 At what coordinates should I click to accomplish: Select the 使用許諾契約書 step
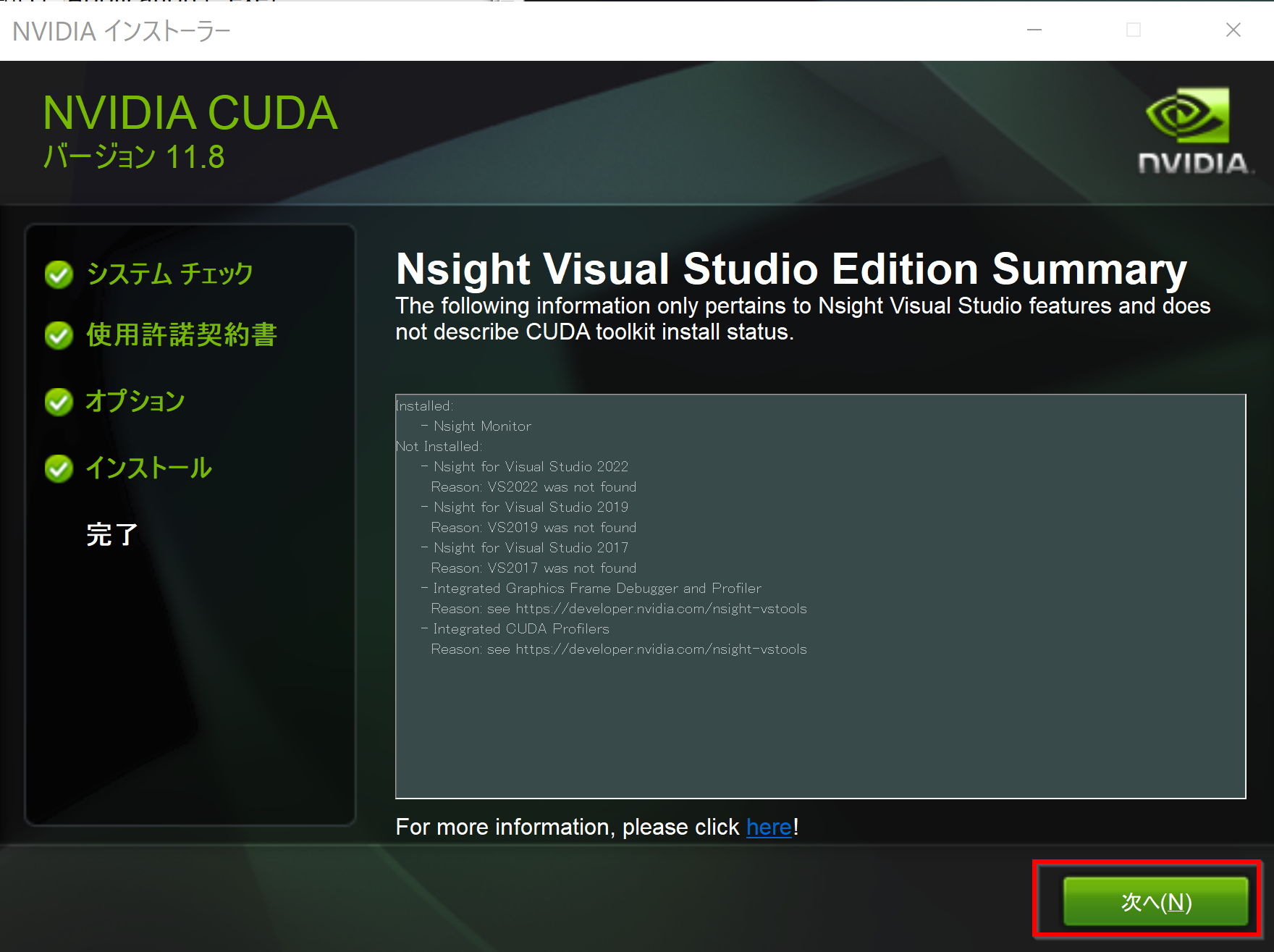pos(182,334)
